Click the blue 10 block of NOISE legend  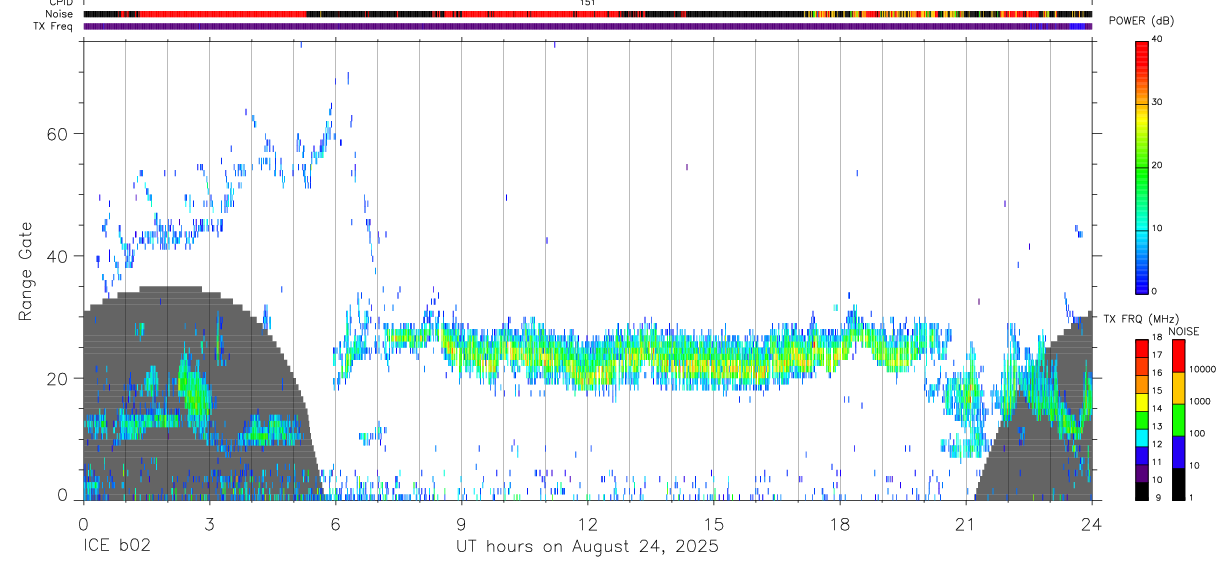(1177, 452)
